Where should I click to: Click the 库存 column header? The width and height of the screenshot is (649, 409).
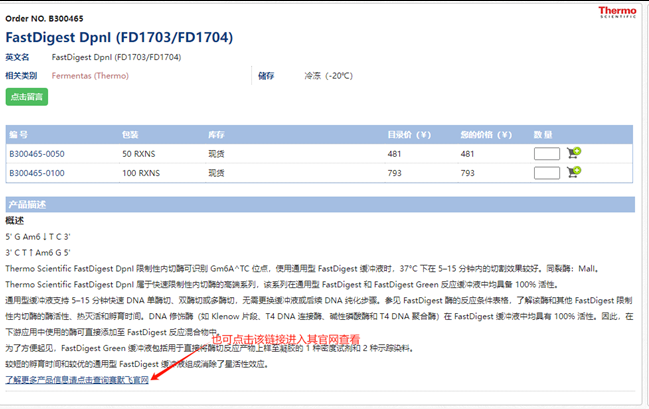pos(216,135)
